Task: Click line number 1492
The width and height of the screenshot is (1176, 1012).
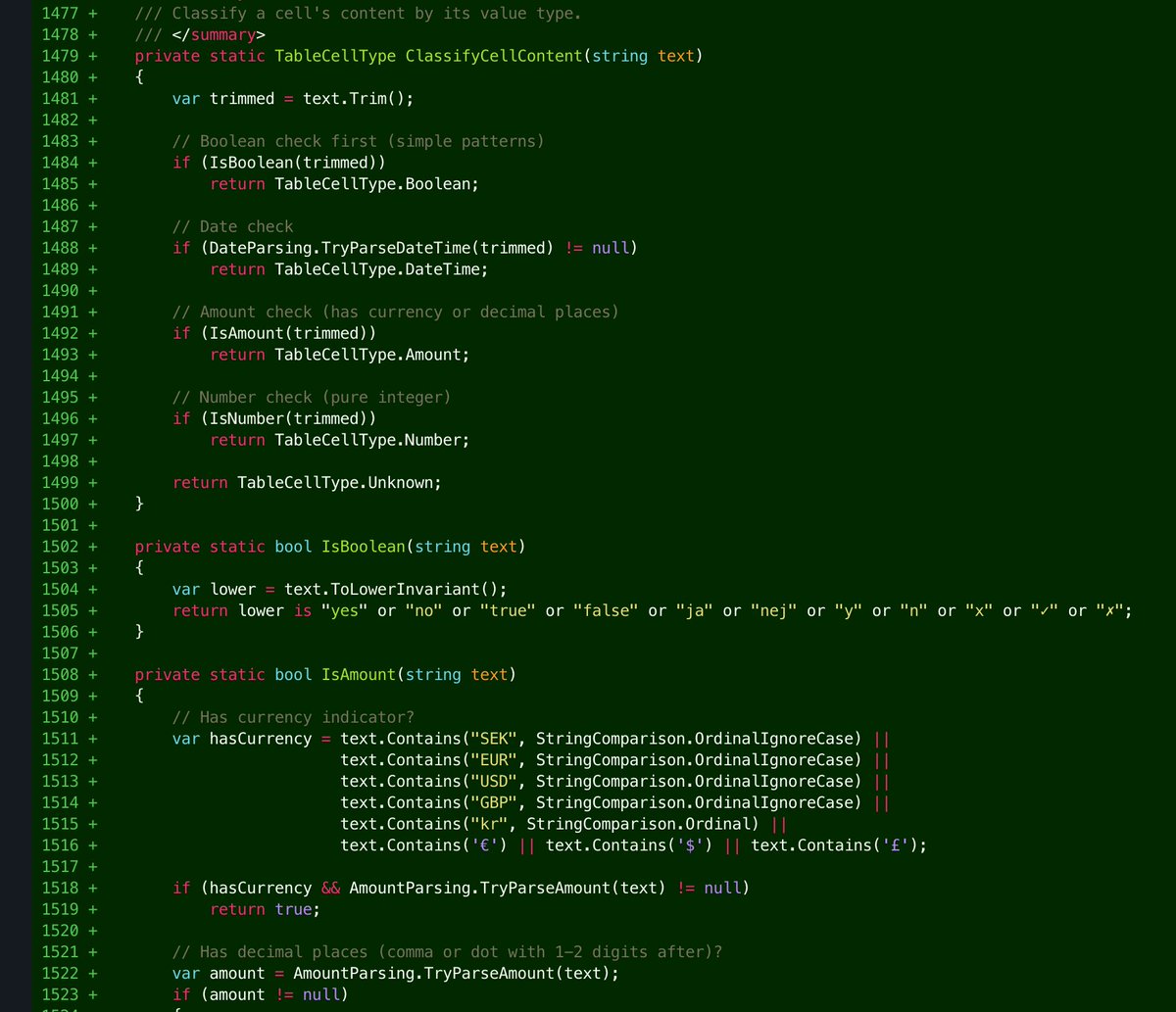Action: coord(60,333)
